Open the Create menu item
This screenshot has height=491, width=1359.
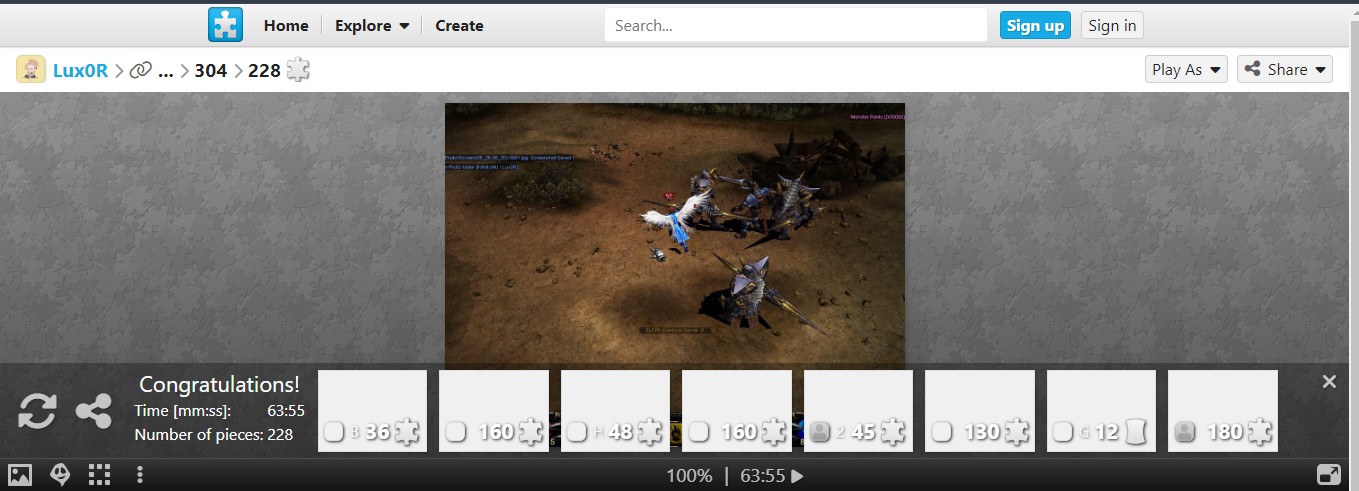(x=459, y=26)
